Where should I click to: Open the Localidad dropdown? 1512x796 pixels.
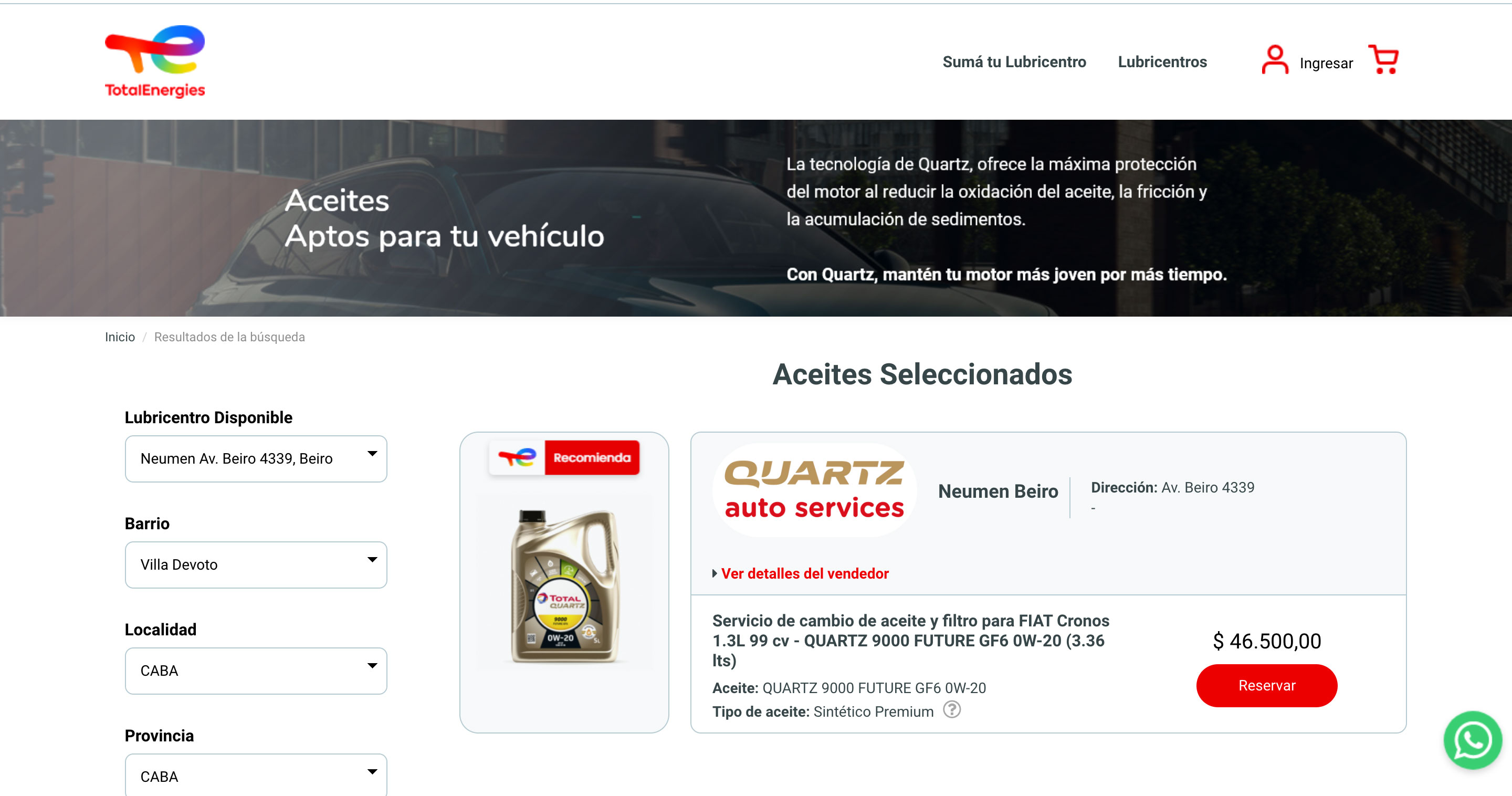256,671
